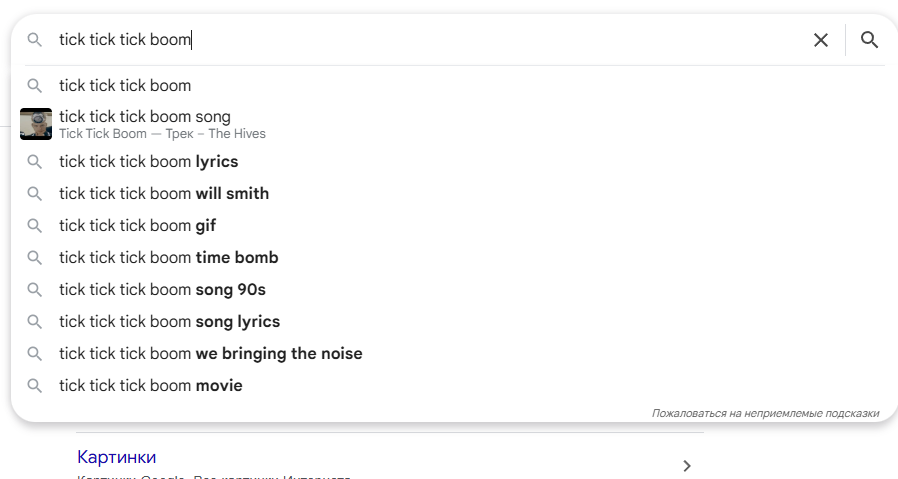
Task: Open the 'Картинки' link
Action: click(117, 457)
